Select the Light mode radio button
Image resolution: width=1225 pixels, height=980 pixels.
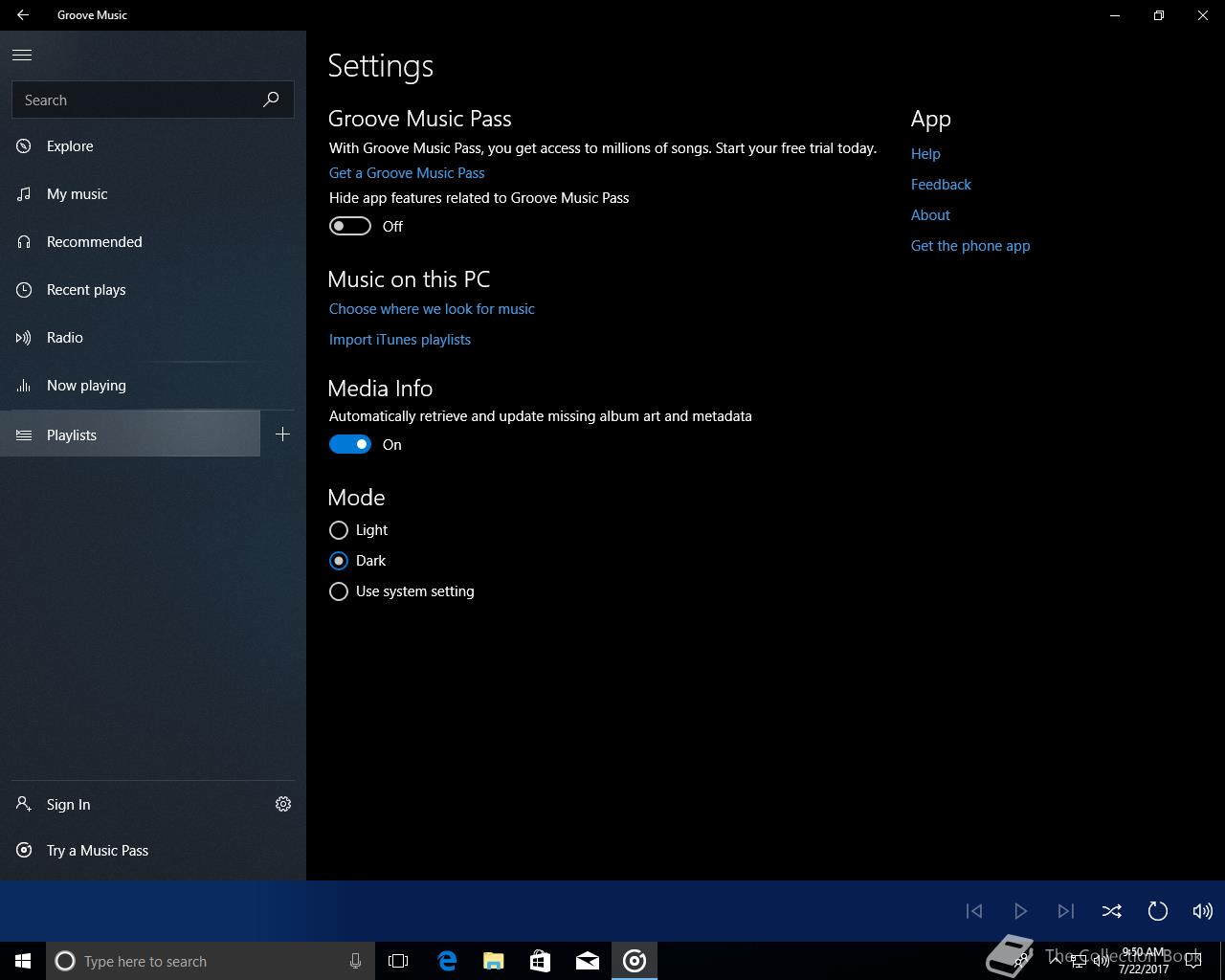(338, 530)
